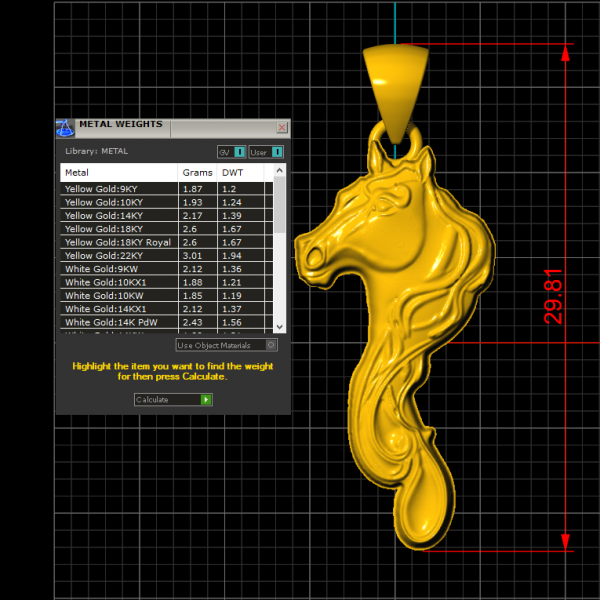The image size is (600, 600).
Task: Close the Metal Weights panel
Action: [x=282, y=128]
